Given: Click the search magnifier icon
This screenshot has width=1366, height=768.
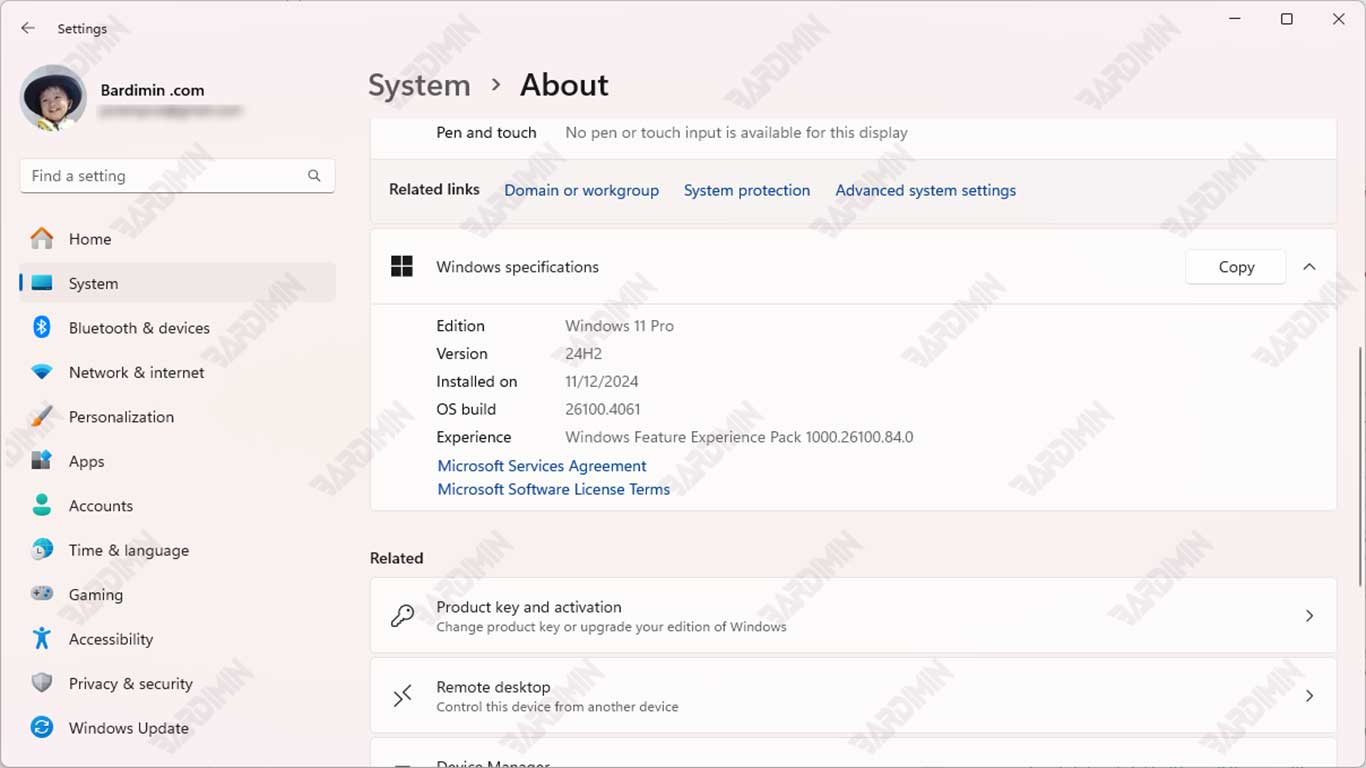Looking at the screenshot, I should point(314,176).
